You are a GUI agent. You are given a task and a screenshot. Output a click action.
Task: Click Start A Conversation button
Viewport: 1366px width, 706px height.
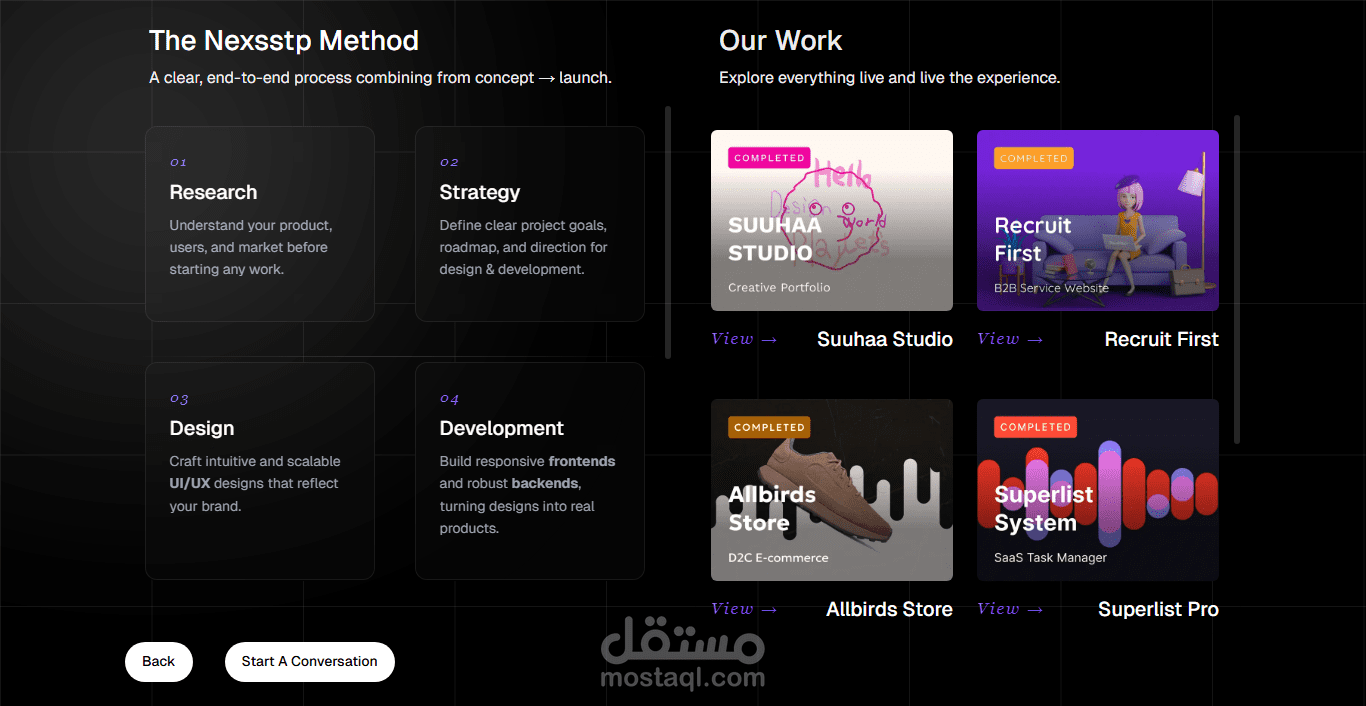310,662
